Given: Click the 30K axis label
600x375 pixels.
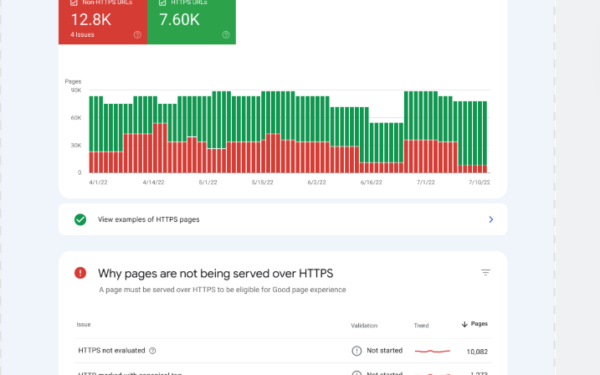Looking at the screenshot, I should (x=76, y=145).
